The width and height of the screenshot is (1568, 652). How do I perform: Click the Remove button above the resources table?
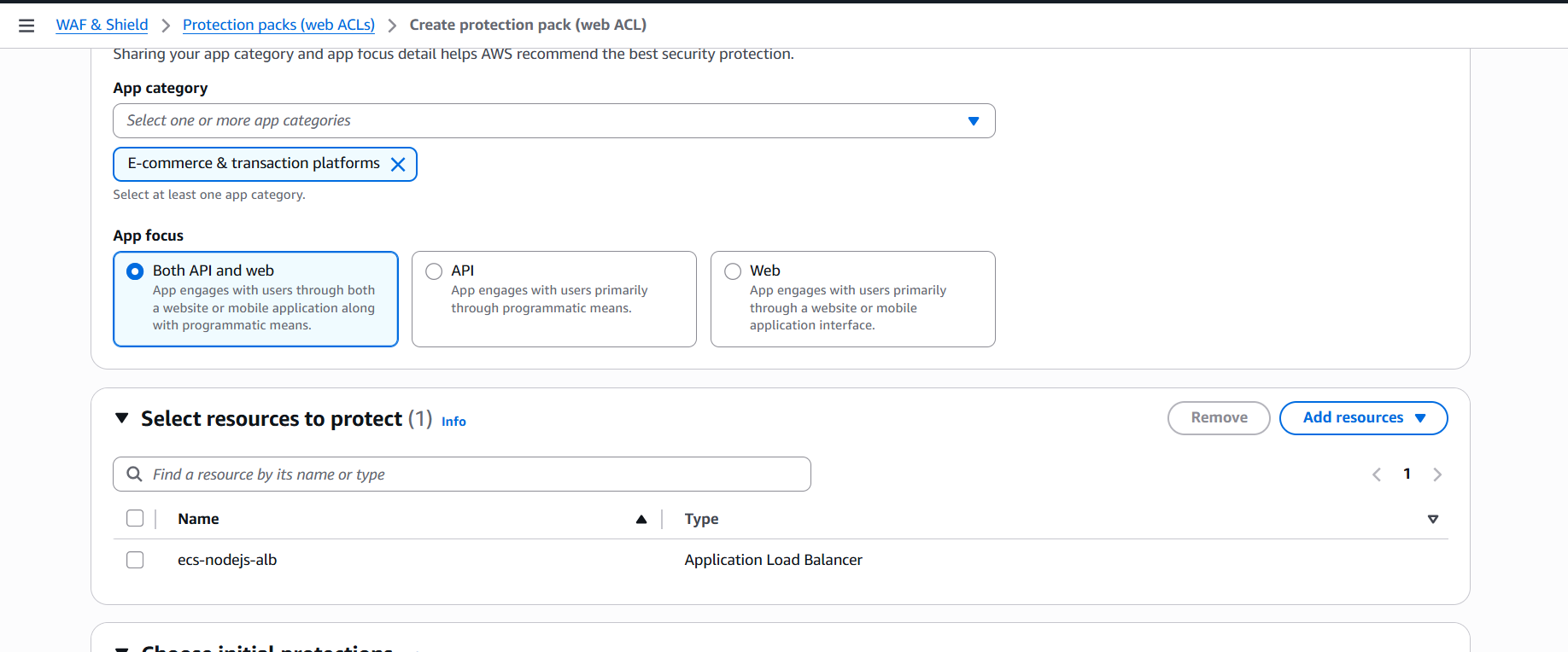(1219, 417)
